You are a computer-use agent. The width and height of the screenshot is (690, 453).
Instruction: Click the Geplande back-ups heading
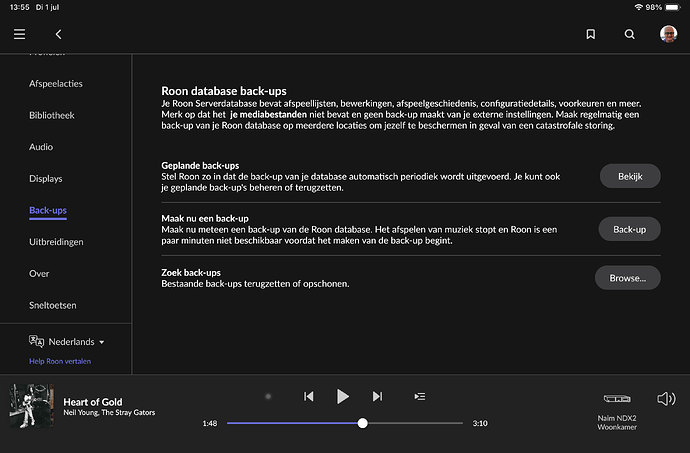tap(200, 166)
